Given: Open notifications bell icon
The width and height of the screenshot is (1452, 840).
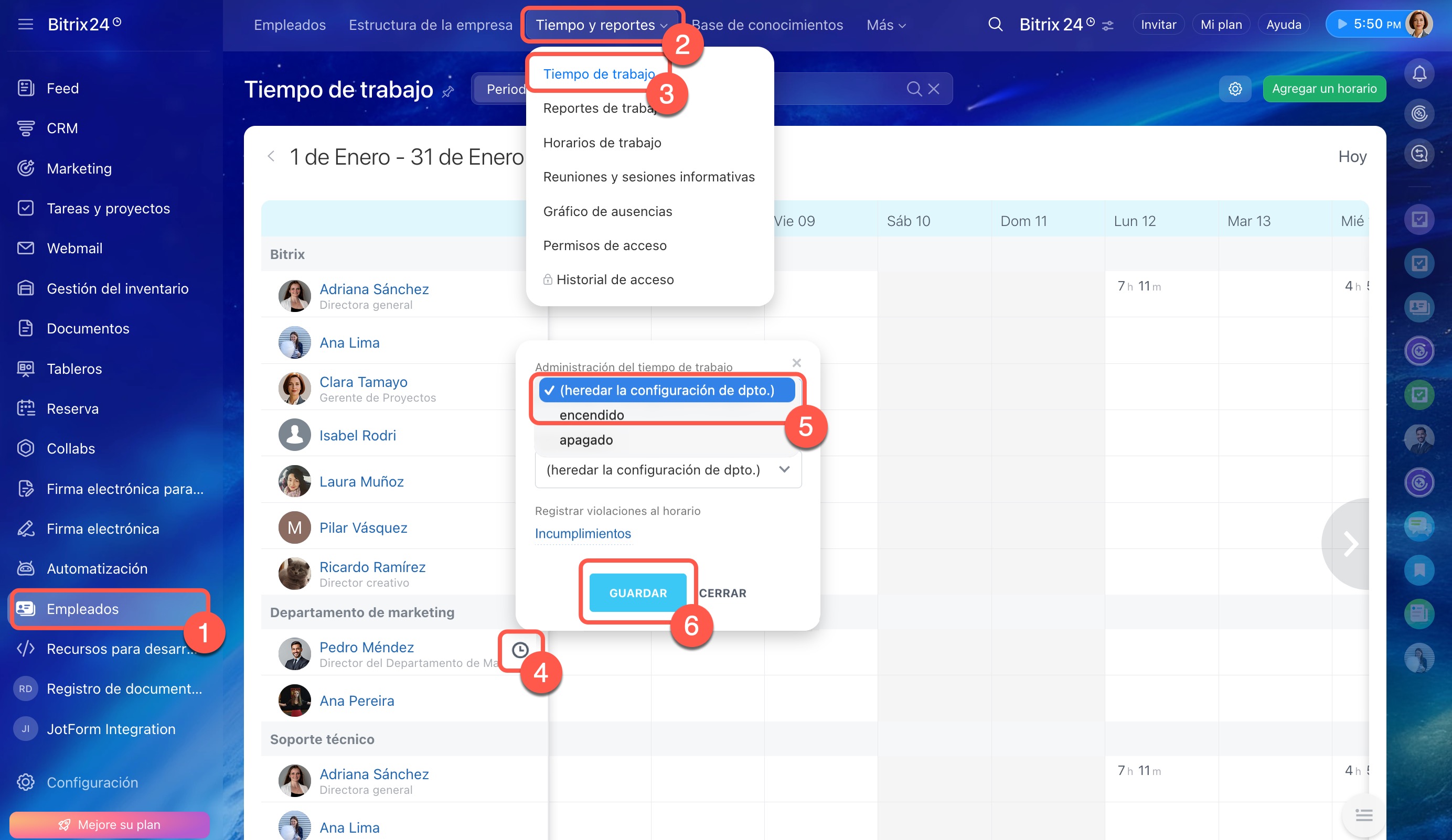Looking at the screenshot, I should (1418, 74).
